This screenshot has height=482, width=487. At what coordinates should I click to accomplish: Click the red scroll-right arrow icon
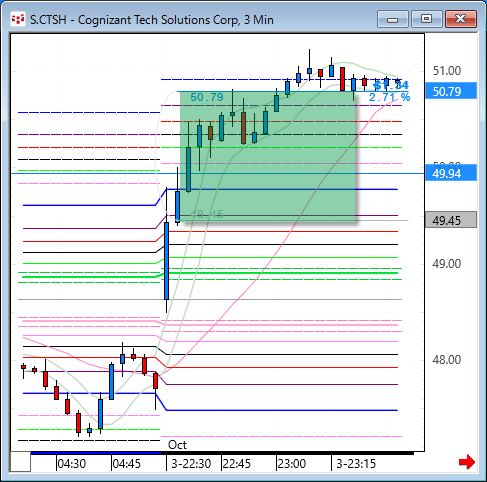point(467,462)
